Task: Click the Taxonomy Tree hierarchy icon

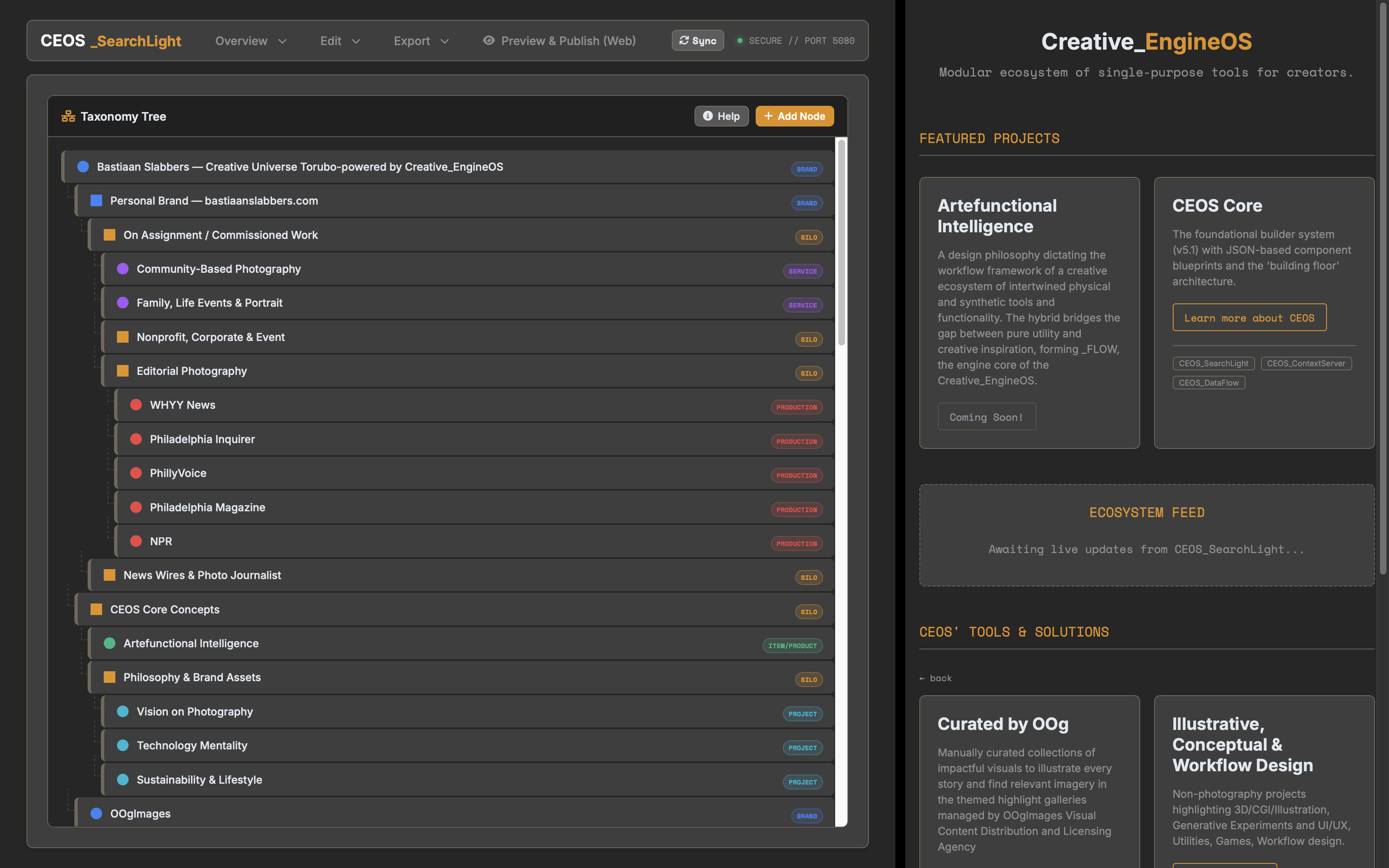Action: click(x=68, y=116)
